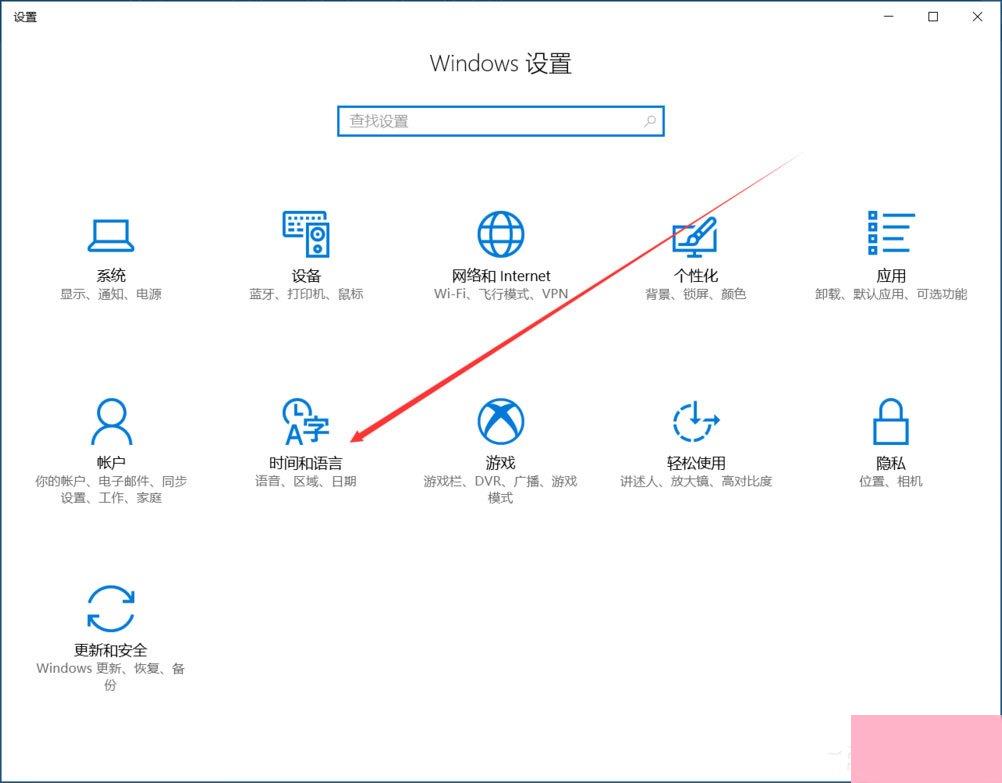
Task: Open the 应用 list icon
Action: (891, 233)
